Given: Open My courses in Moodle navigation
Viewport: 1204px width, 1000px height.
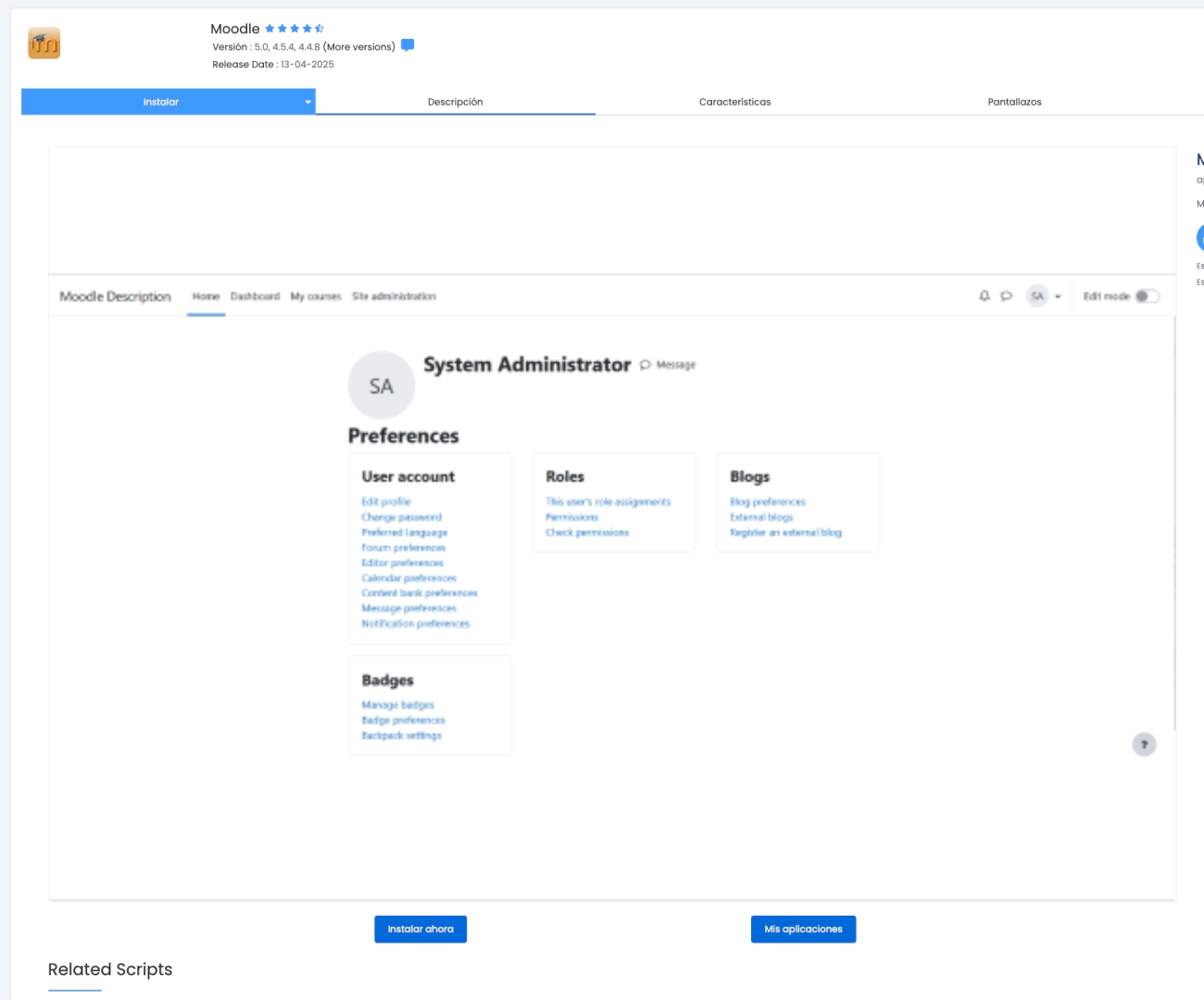Looking at the screenshot, I should (x=316, y=296).
